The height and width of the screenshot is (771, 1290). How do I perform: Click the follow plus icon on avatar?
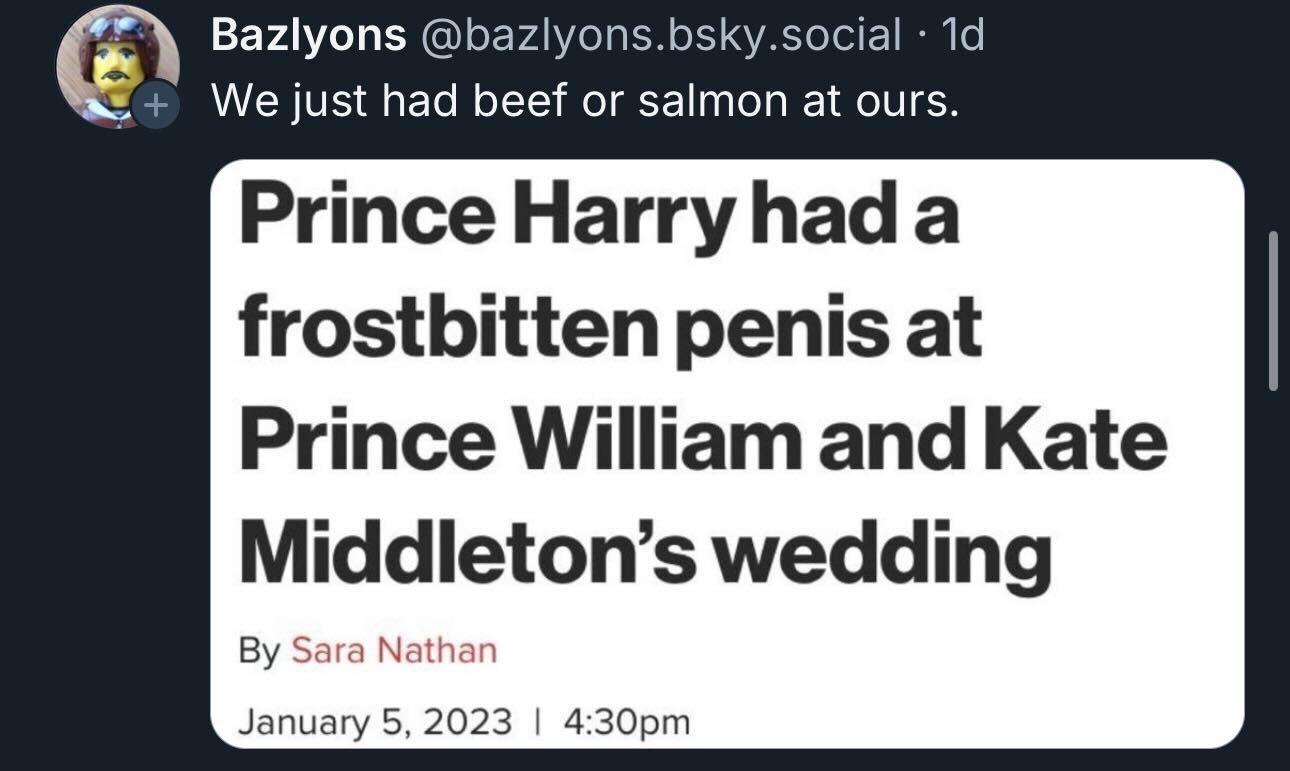[154, 105]
